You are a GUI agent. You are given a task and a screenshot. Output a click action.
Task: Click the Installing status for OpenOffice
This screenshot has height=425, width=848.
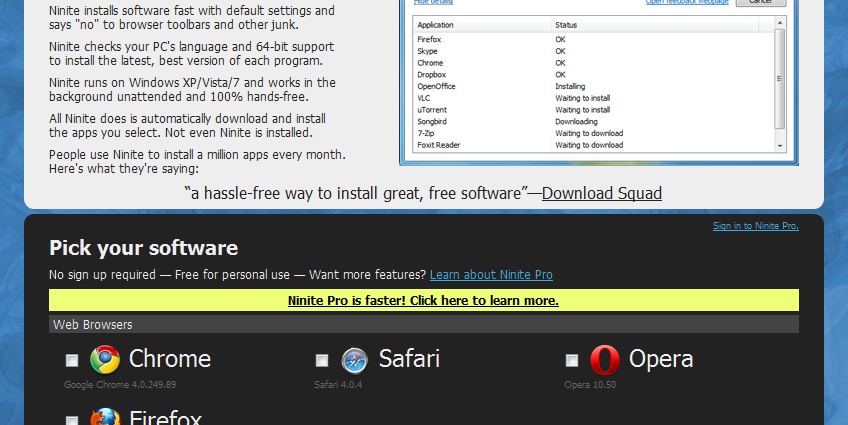click(x=570, y=87)
